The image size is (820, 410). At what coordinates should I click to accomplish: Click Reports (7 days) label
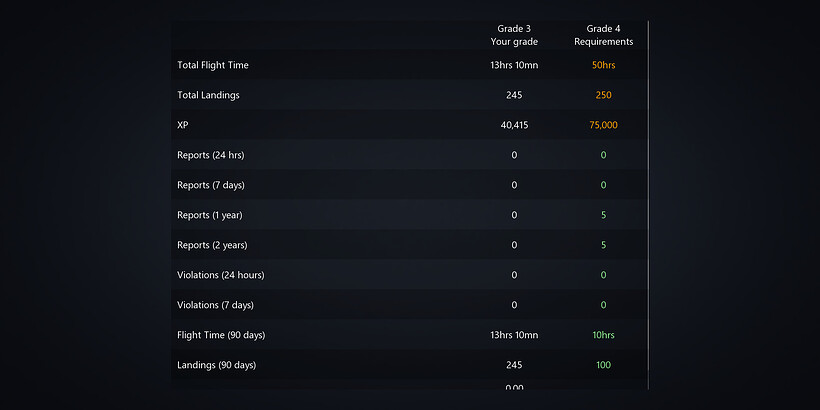coord(210,185)
